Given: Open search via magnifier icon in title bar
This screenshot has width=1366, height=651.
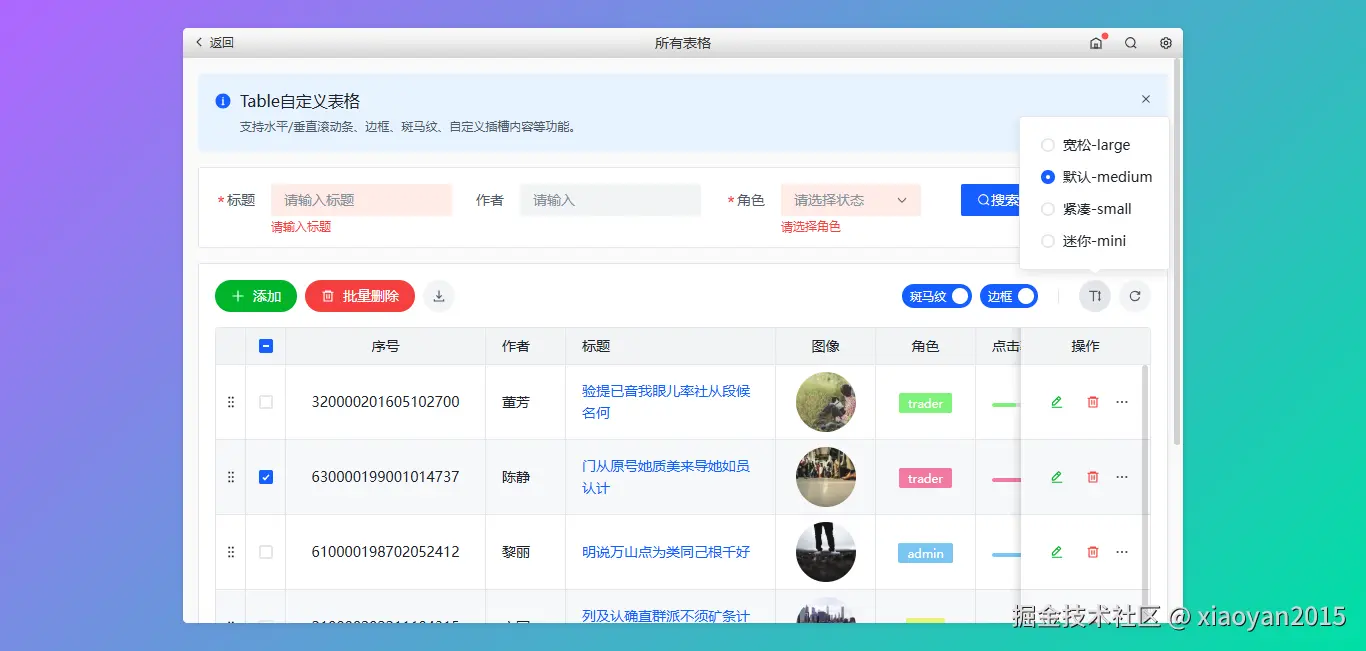Looking at the screenshot, I should tap(1131, 43).
